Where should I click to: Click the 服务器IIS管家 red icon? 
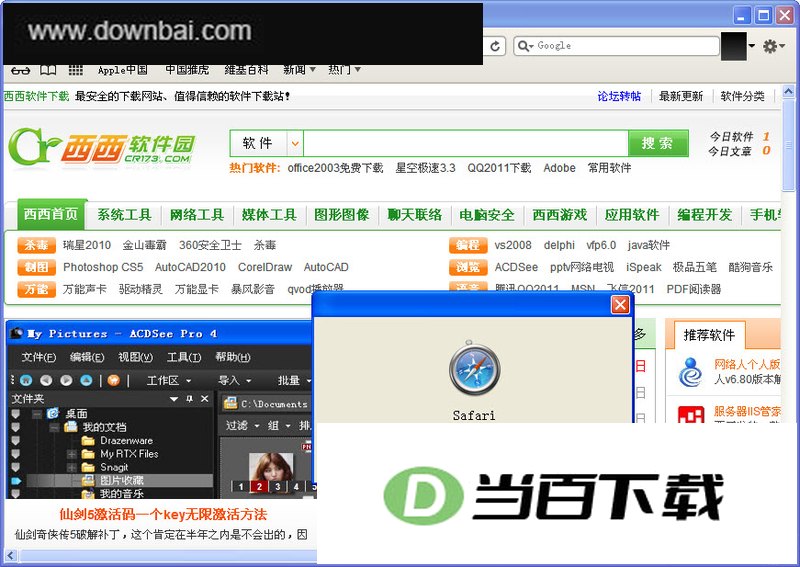(691, 414)
